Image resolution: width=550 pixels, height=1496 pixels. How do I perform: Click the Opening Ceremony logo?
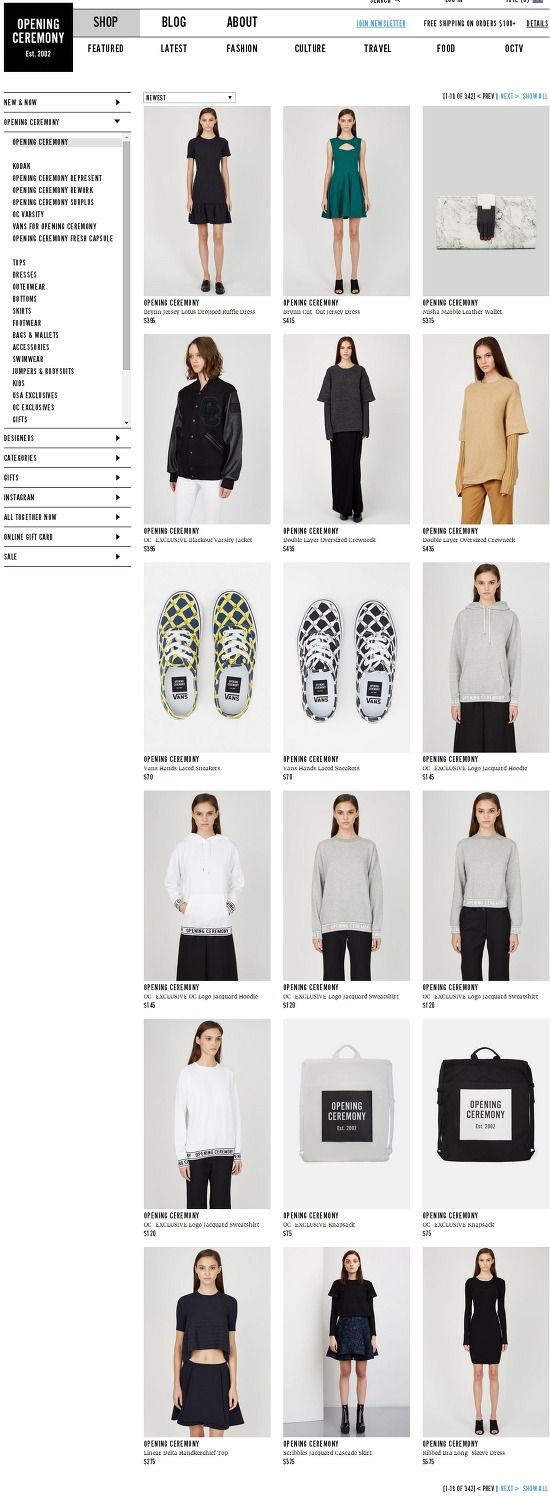(x=38, y=38)
